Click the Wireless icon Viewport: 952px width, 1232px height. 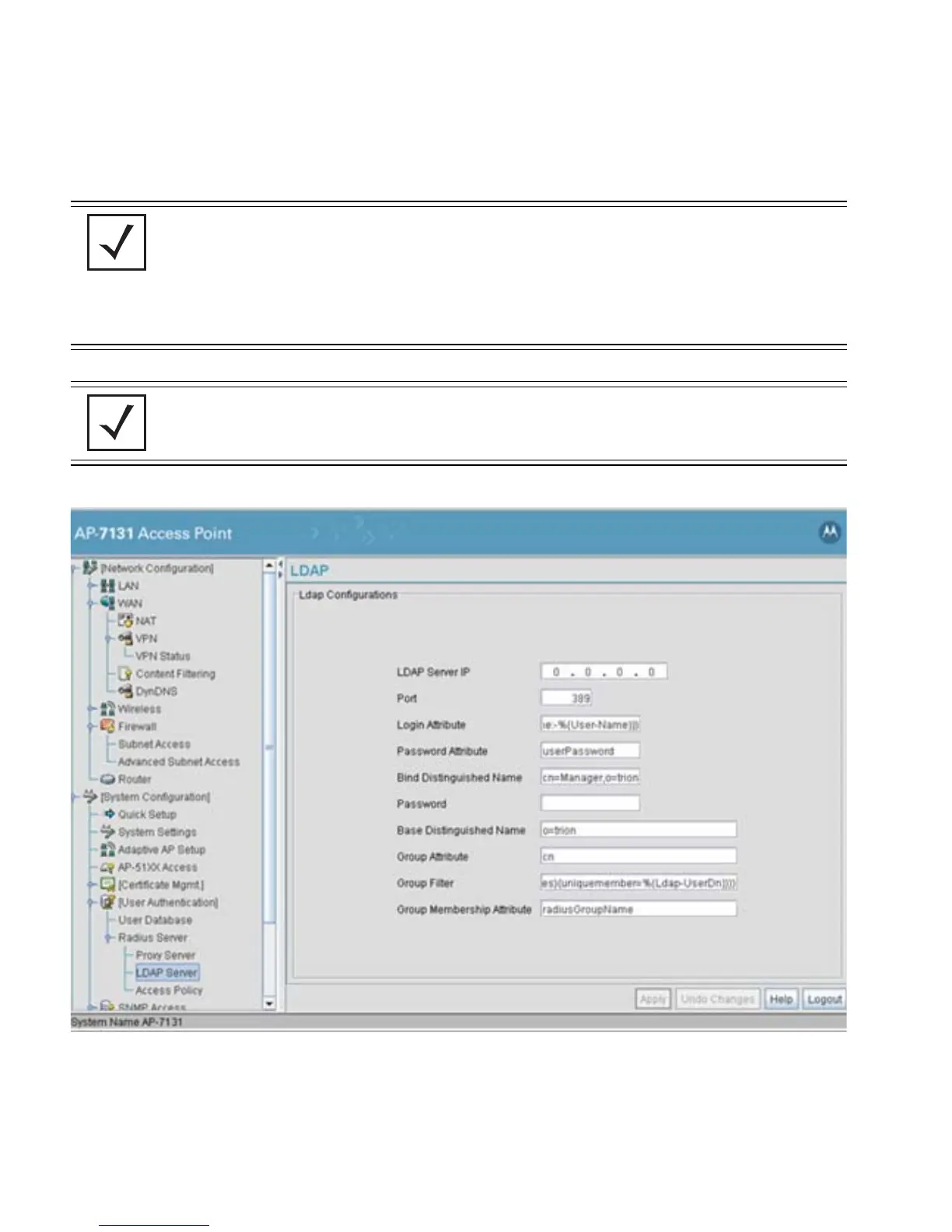(x=108, y=709)
